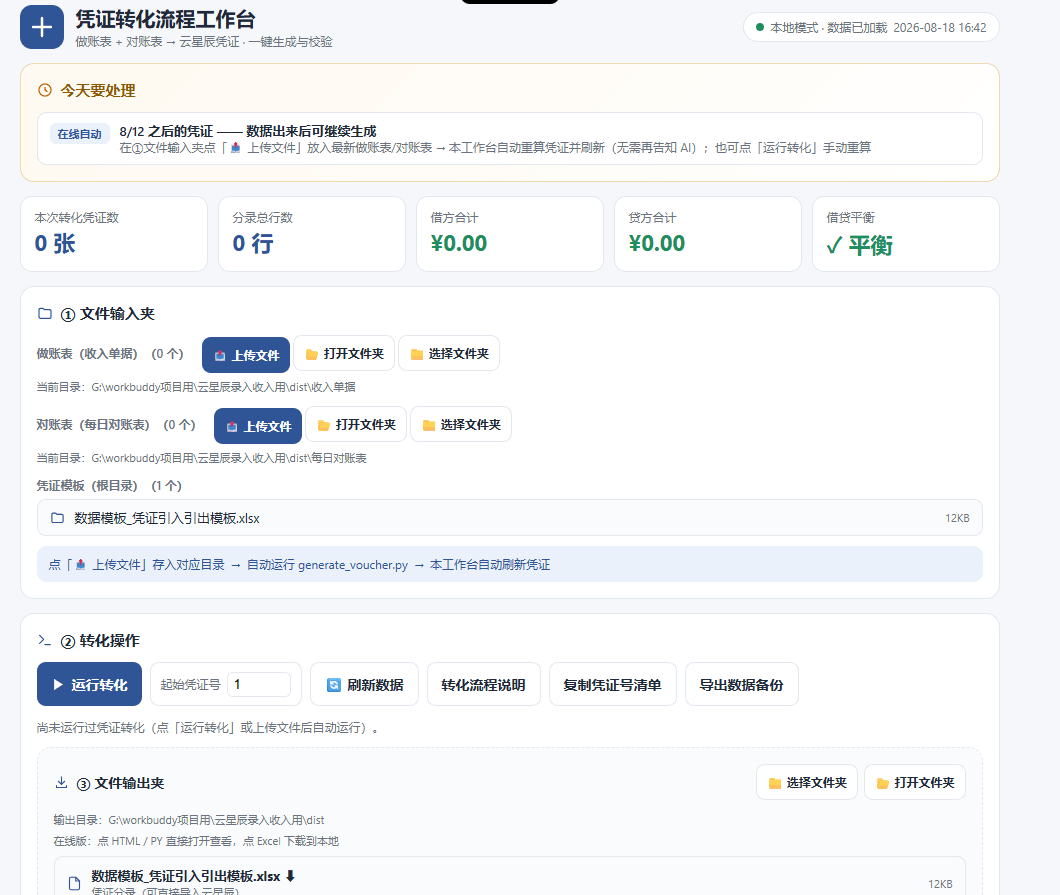Viewport: 1060px width, 895px height.
Task: Open output folder in 文件输出夹 section
Action: (915, 782)
